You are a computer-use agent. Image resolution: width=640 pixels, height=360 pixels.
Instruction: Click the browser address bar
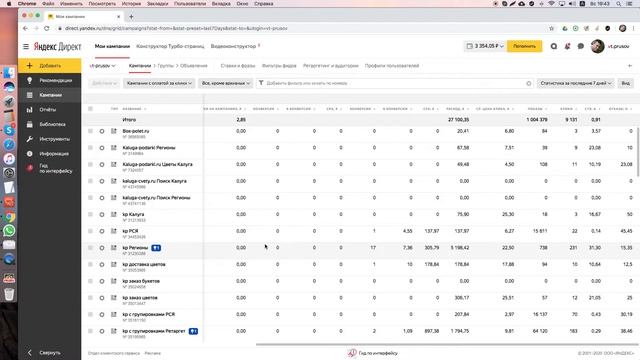pyautogui.click(x=302, y=28)
